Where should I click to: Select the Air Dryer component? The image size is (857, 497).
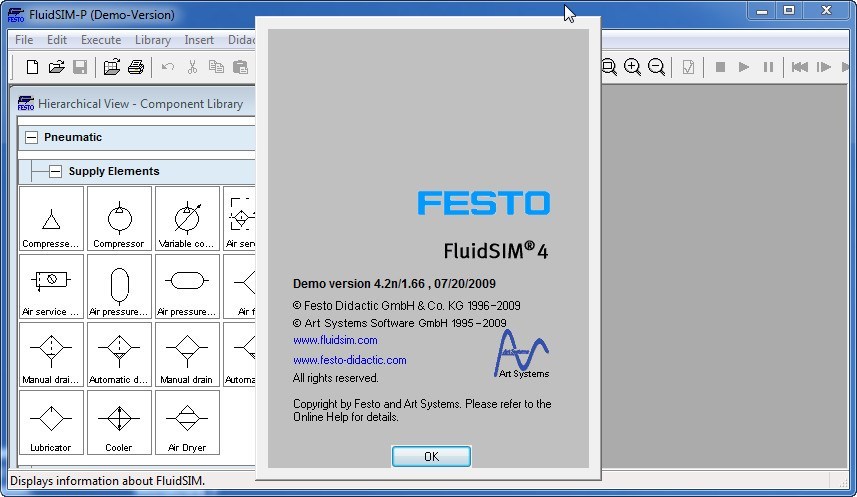point(187,422)
